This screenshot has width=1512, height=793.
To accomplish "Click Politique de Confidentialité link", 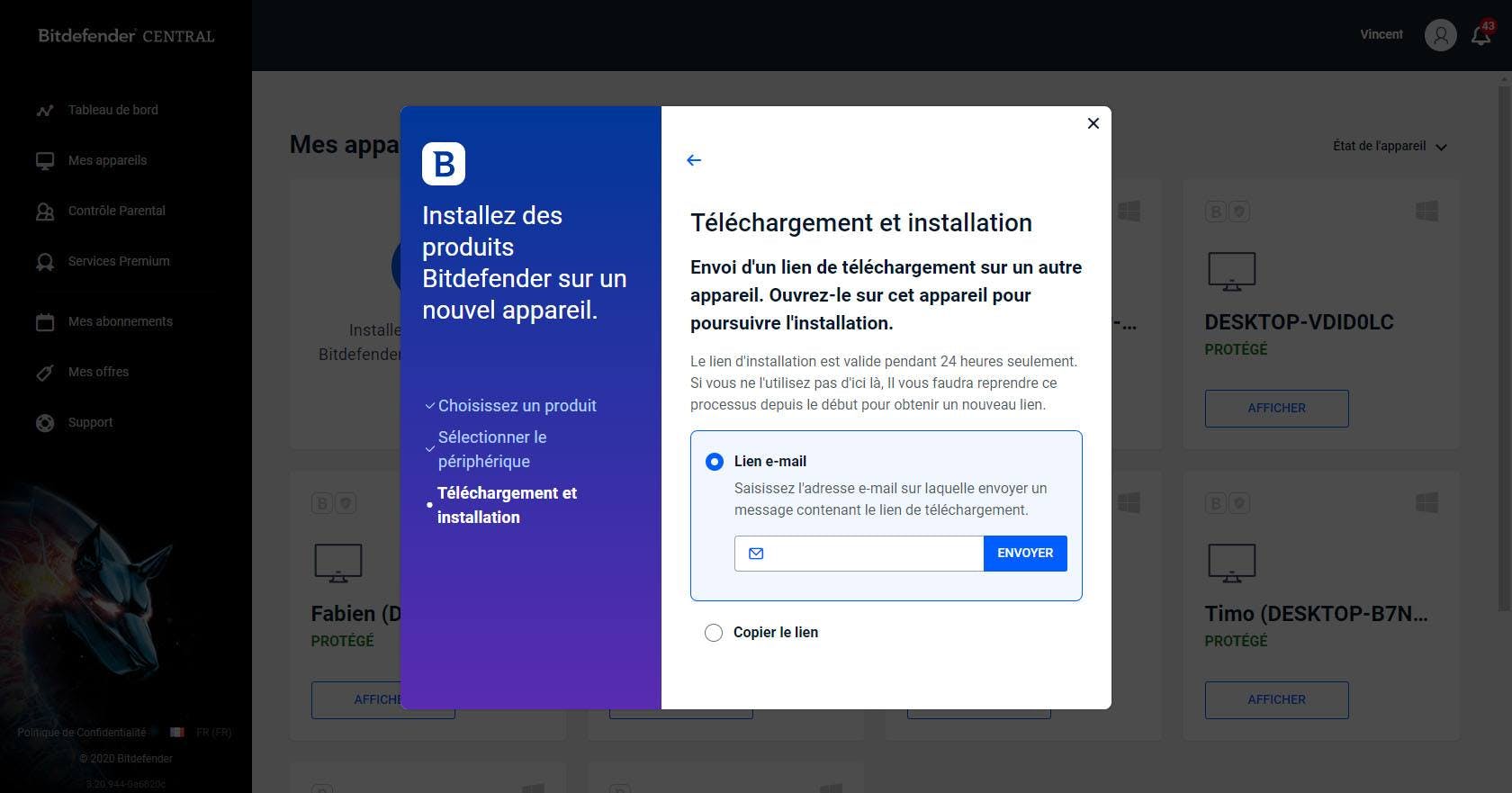I will (81, 733).
